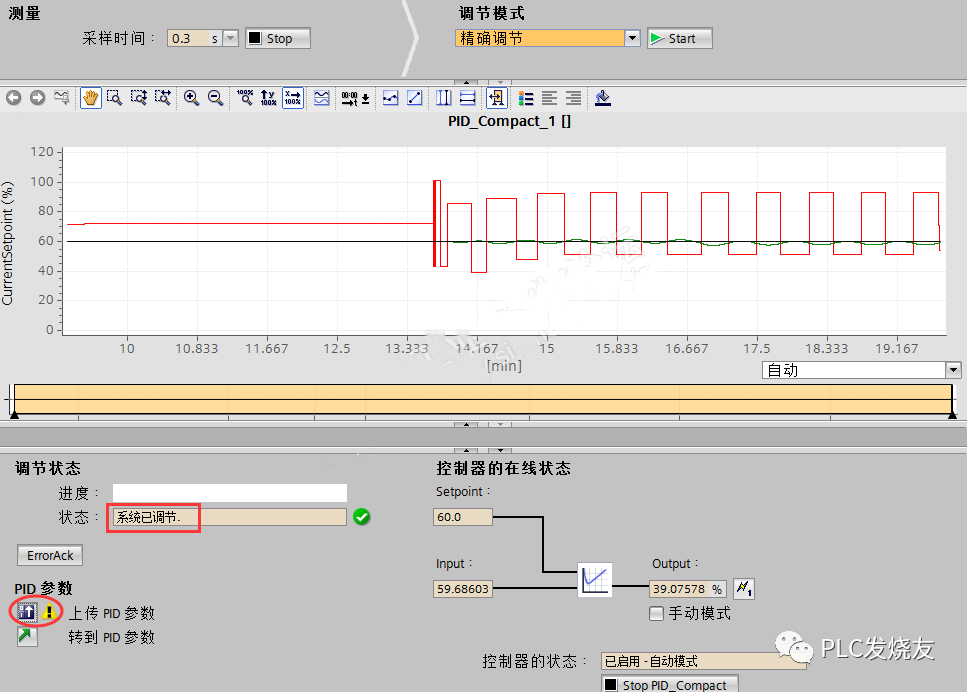
Task: Toggle the scale X axis to 100% icon
Action: coord(293,98)
